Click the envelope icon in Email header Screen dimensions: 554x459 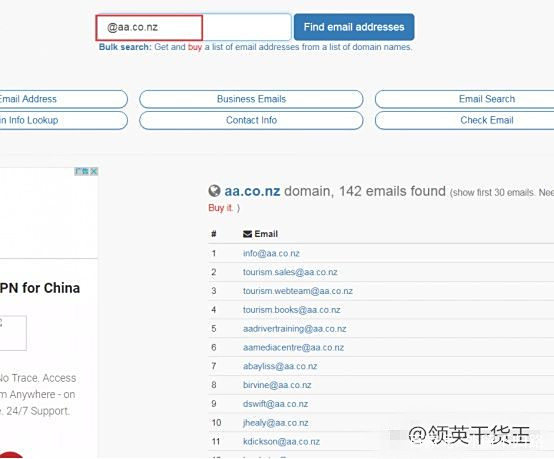click(x=247, y=234)
